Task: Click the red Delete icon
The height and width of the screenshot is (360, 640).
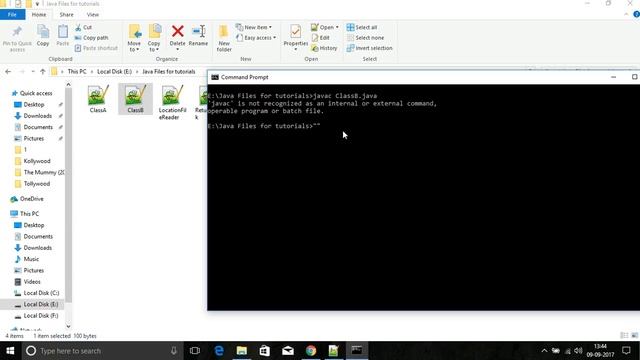Action: coord(178,31)
